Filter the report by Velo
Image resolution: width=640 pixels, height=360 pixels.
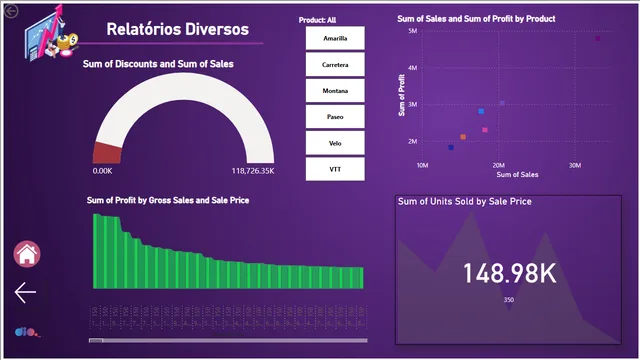point(335,143)
